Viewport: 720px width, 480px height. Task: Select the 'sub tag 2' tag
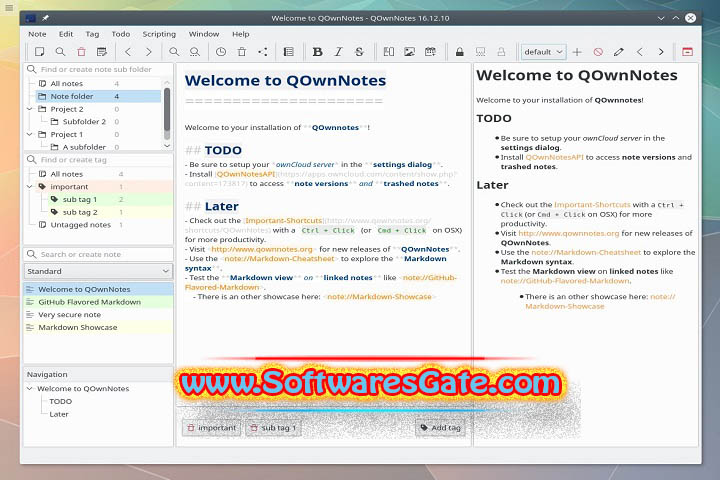pyautogui.click(x=80, y=212)
